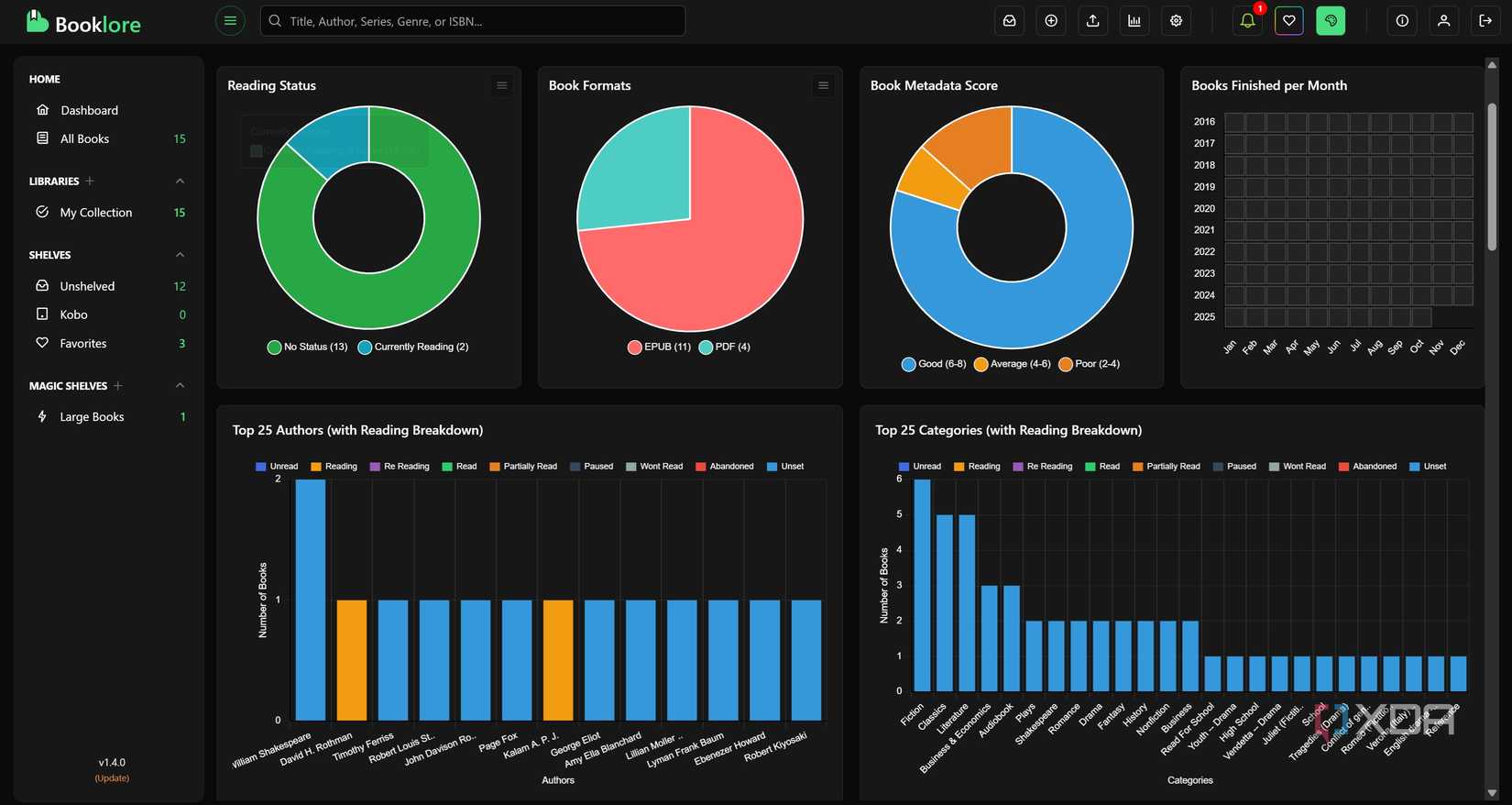Click the Update link under version
This screenshot has height=805, width=1512.
tap(112, 778)
